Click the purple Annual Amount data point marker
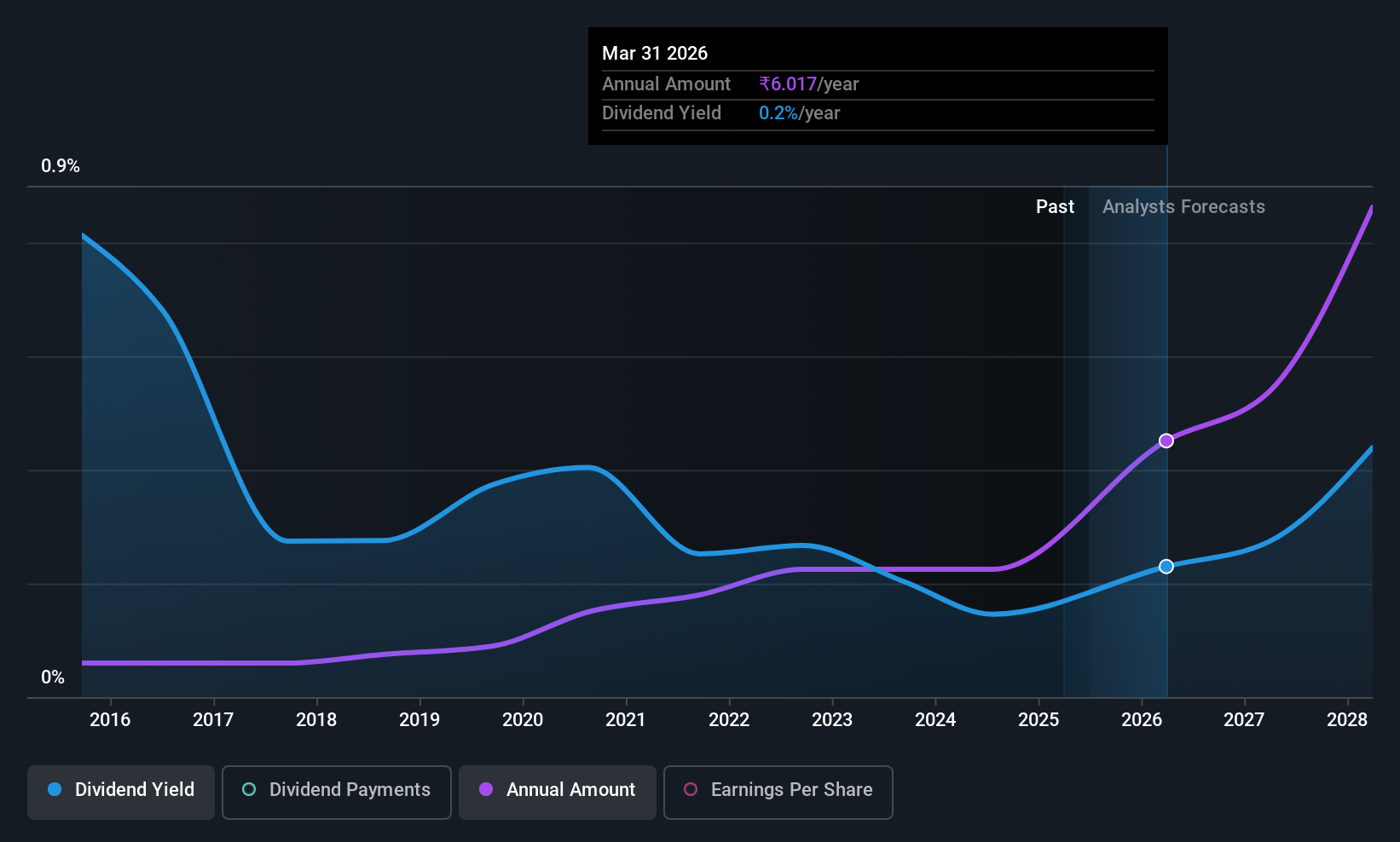Screen dimensions: 1400x842 point(1166,441)
